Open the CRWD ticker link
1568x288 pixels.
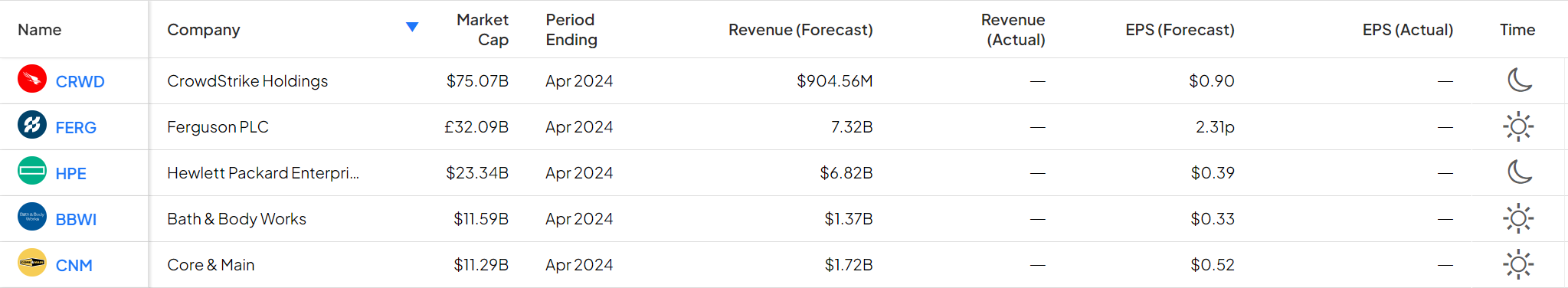pyautogui.click(x=80, y=81)
